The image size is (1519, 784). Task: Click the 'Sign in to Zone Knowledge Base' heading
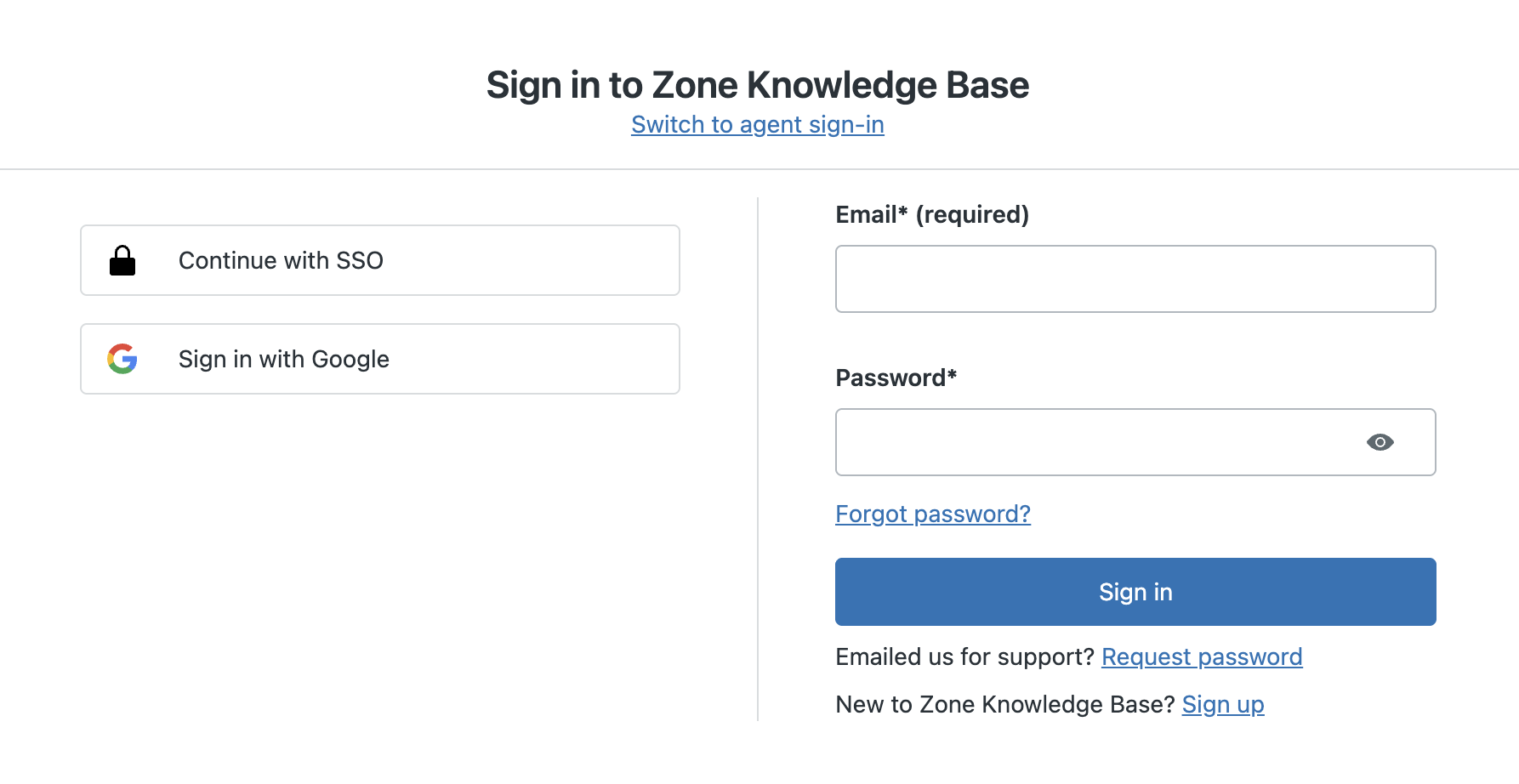tap(757, 85)
